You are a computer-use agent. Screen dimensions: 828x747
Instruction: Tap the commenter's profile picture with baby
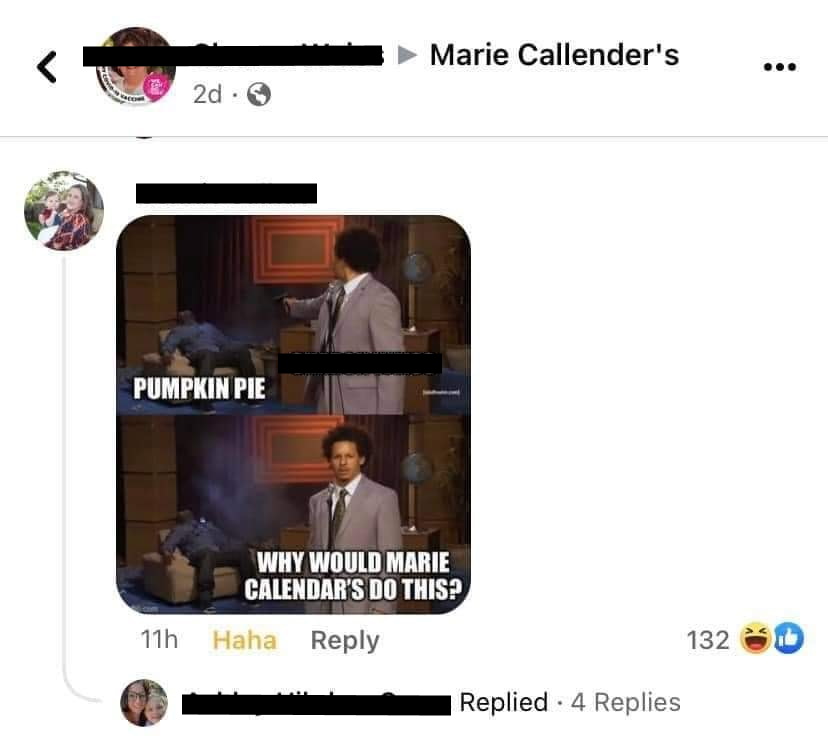pyautogui.click(x=64, y=211)
